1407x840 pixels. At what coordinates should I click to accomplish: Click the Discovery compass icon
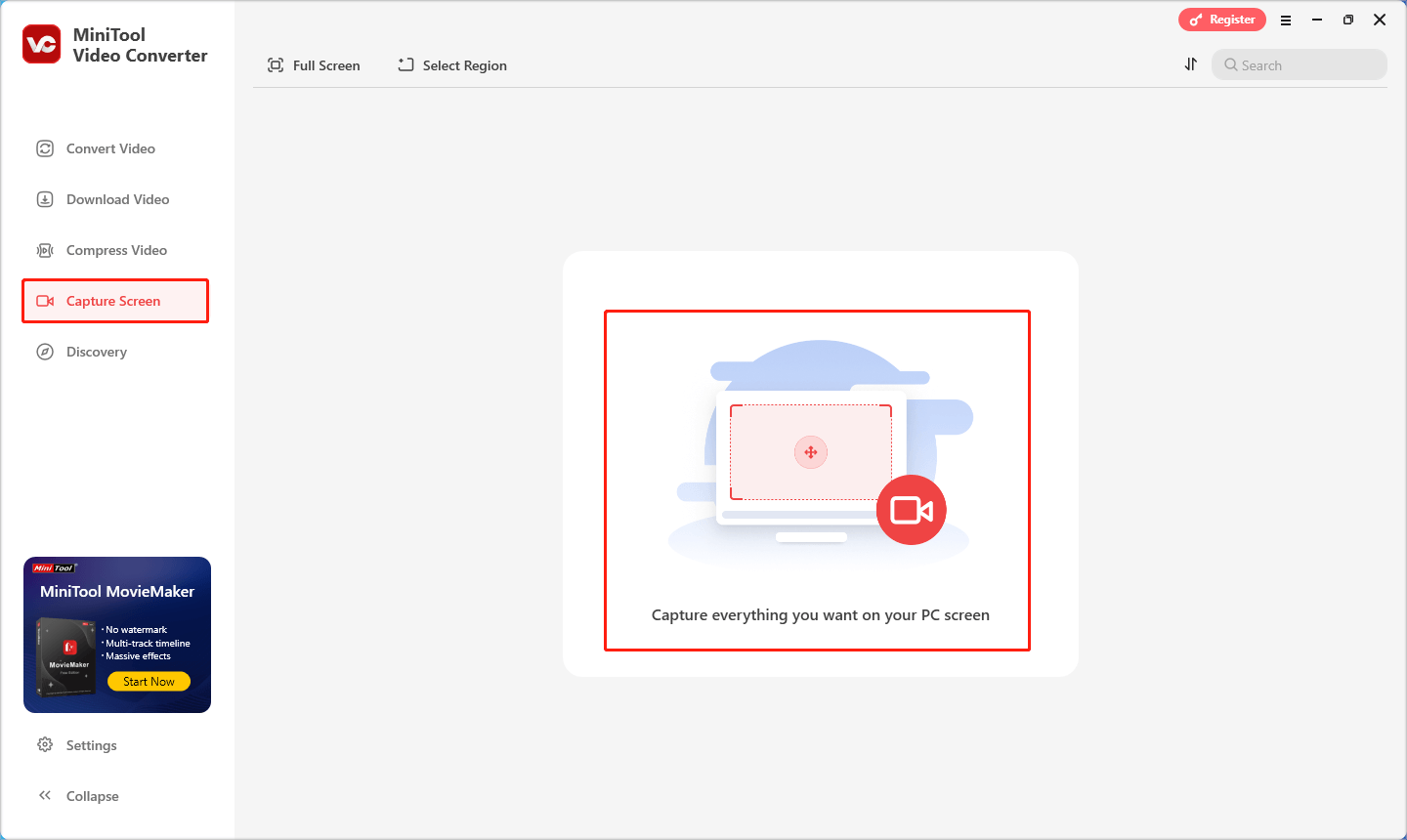click(x=45, y=352)
